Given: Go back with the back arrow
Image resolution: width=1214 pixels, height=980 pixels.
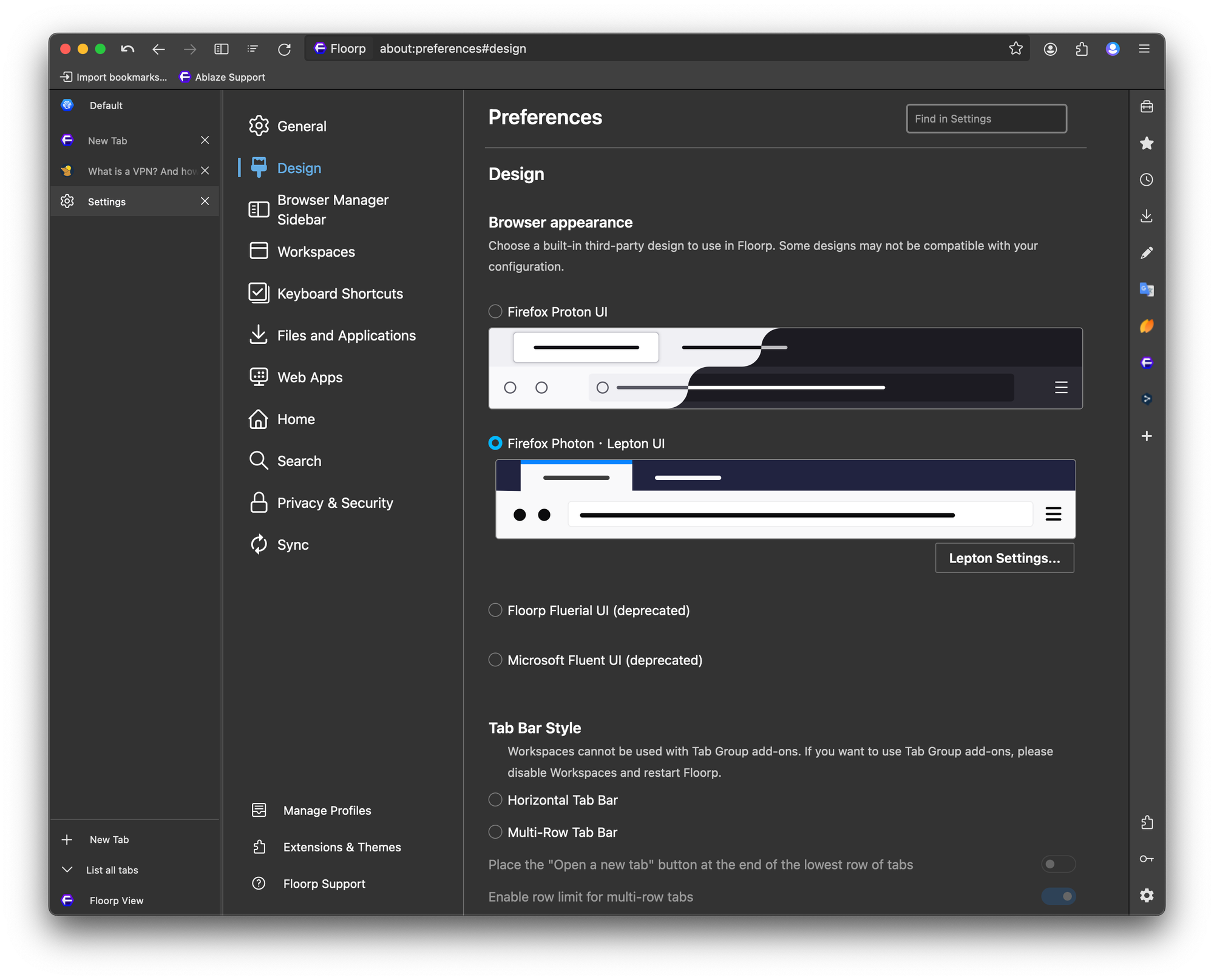Looking at the screenshot, I should point(158,49).
